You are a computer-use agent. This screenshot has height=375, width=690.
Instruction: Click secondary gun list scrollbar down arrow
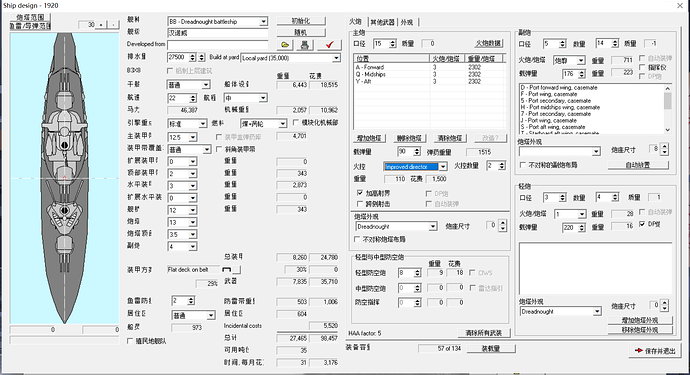(x=668, y=130)
